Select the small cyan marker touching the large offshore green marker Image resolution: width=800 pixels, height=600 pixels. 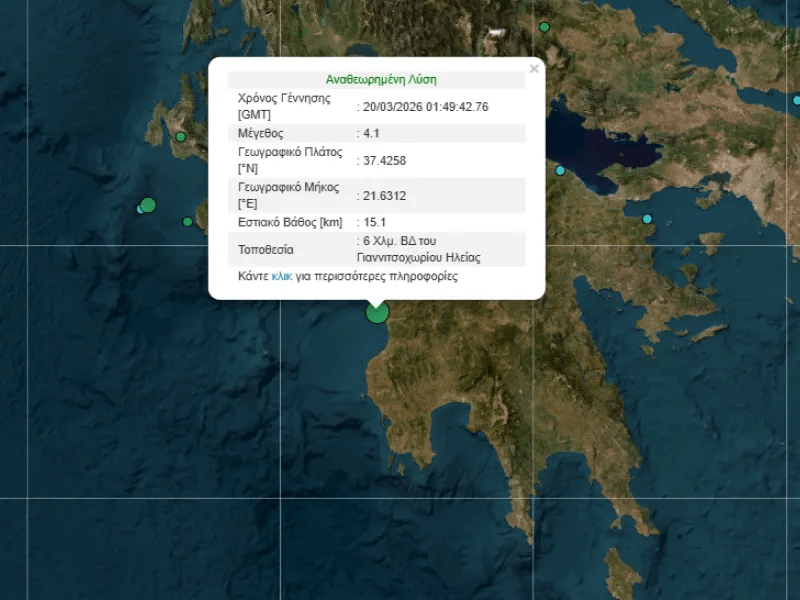pos(140,209)
